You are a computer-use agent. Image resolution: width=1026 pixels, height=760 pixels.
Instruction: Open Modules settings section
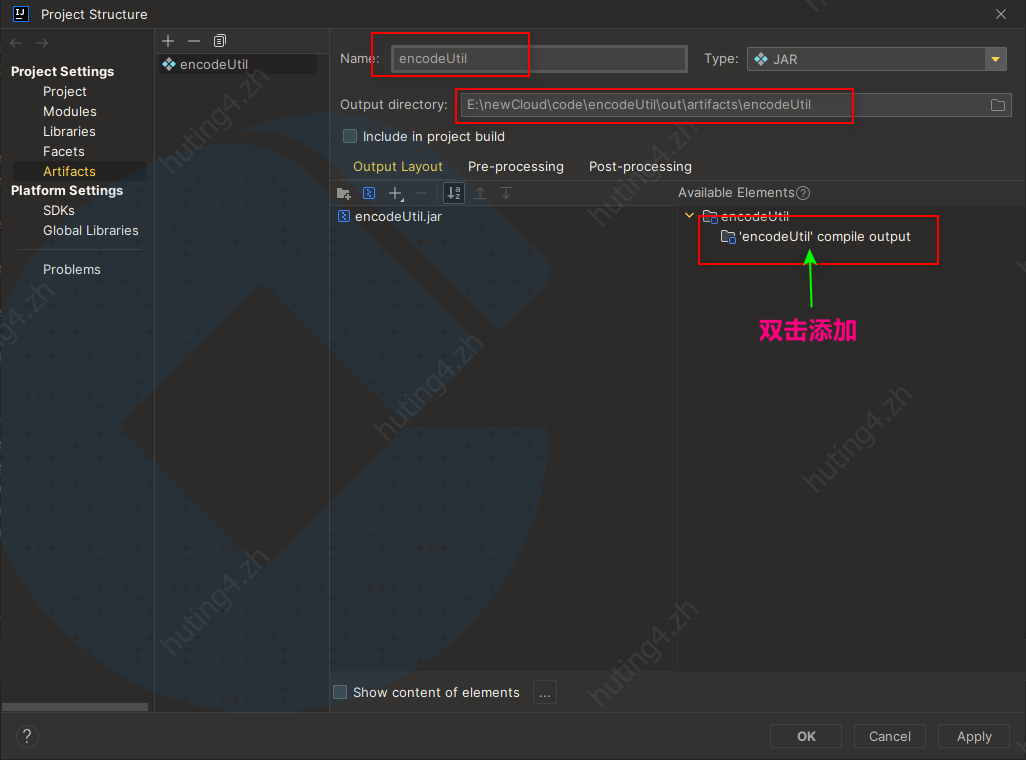pyautogui.click(x=70, y=111)
